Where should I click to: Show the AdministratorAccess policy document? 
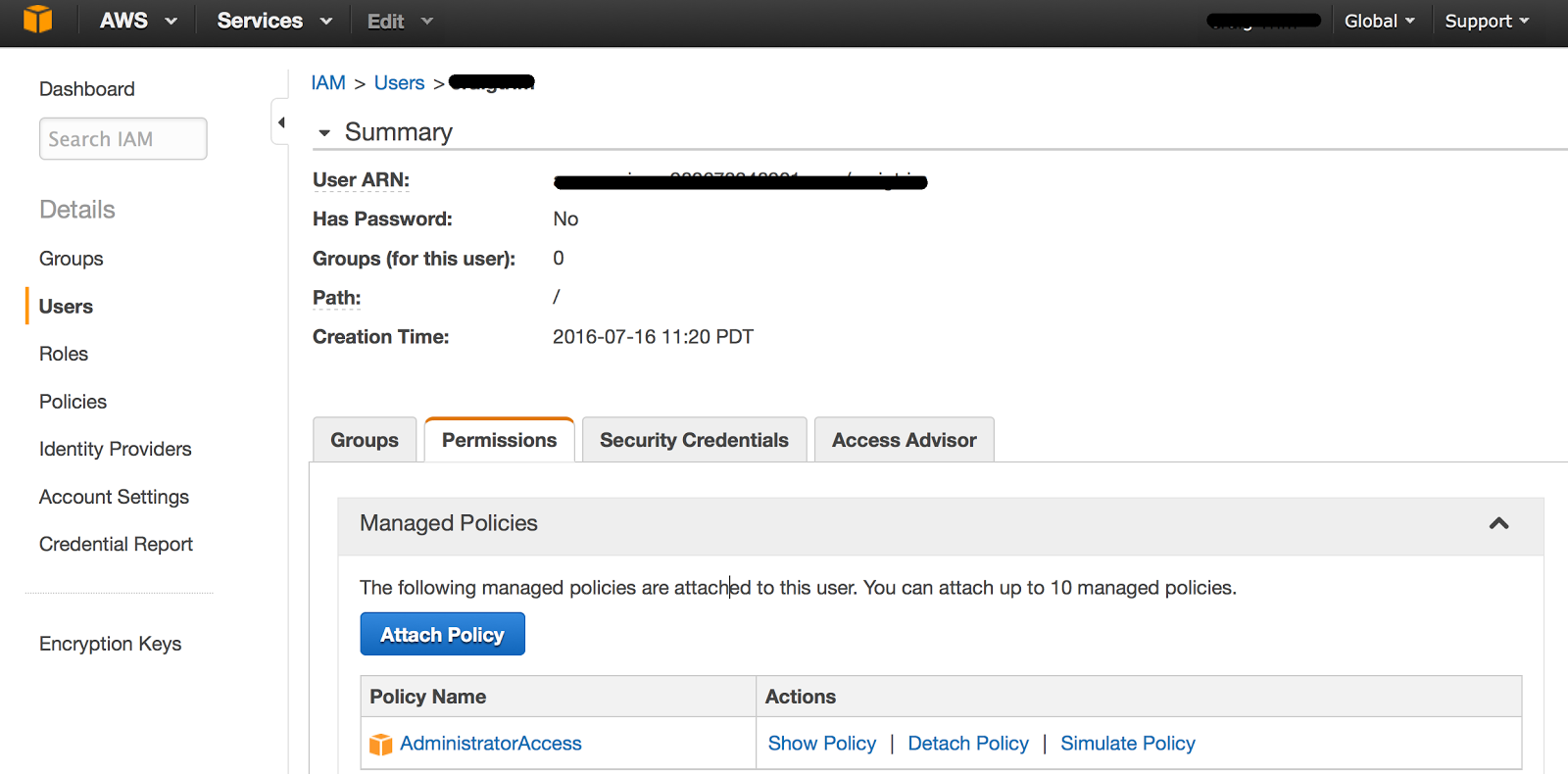[x=821, y=743]
